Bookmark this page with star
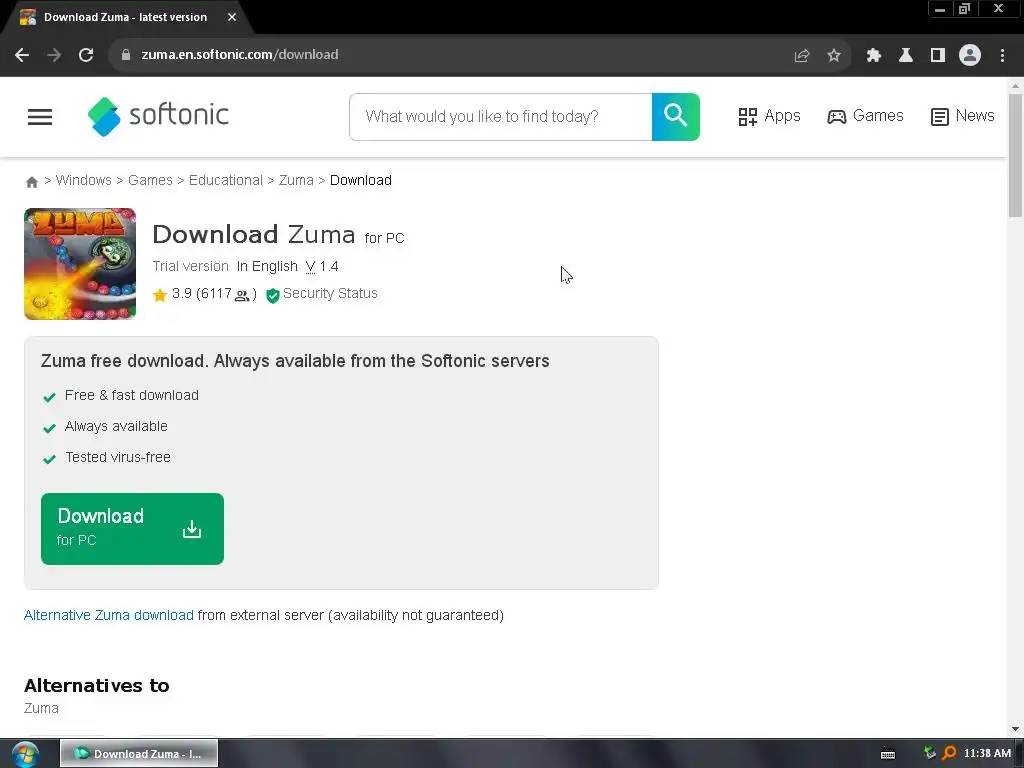The height and width of the screenshot is (768, 1024). point(834,56)
